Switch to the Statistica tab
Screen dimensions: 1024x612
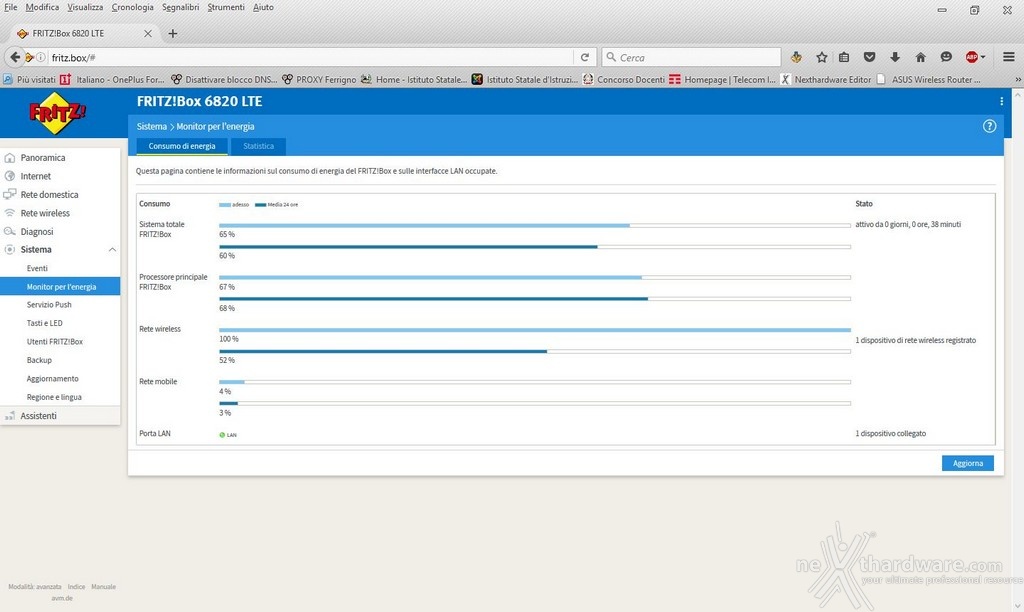(259, 146)
